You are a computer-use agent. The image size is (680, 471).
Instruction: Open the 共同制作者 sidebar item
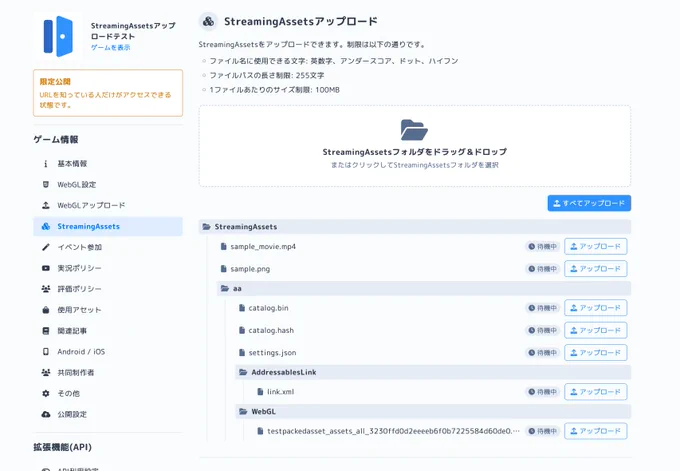(x=108, y=372)
